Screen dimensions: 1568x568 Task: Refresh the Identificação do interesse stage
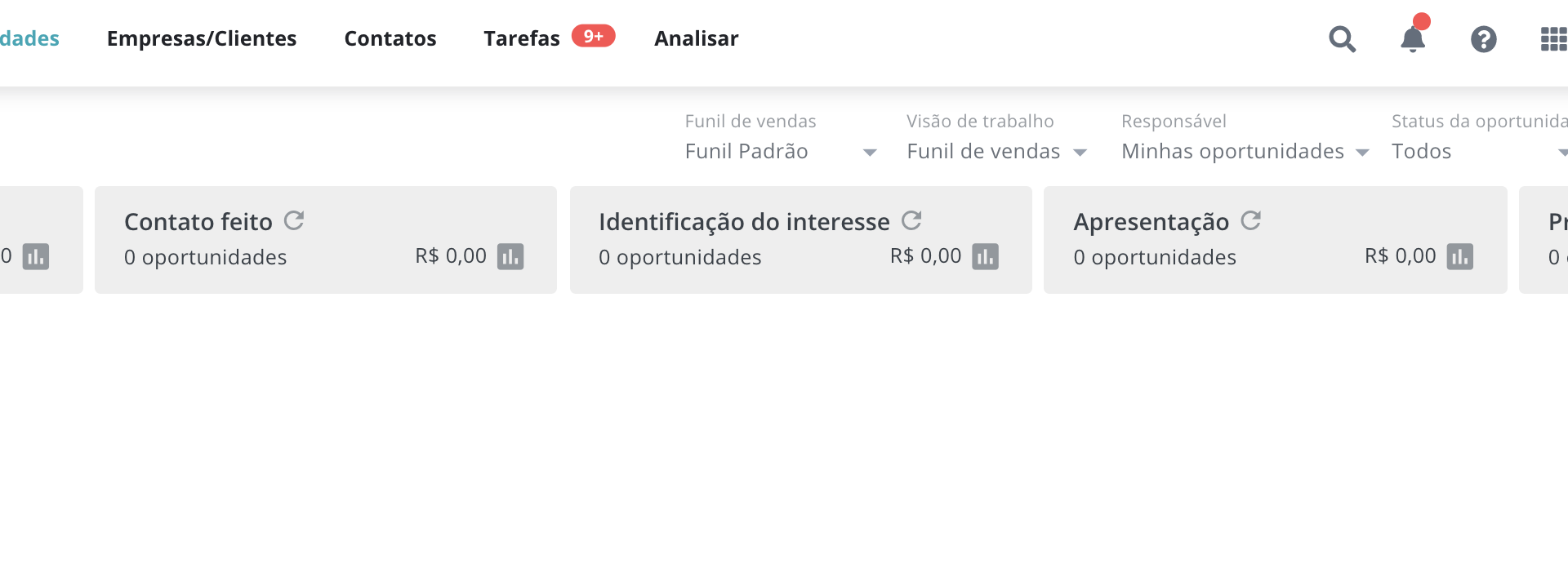(911, 220)
